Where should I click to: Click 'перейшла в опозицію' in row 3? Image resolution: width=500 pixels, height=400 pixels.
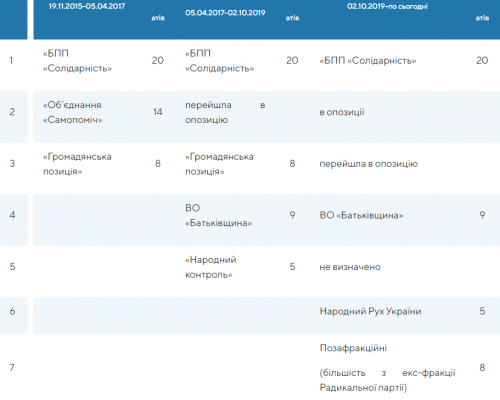coord(368,164)
